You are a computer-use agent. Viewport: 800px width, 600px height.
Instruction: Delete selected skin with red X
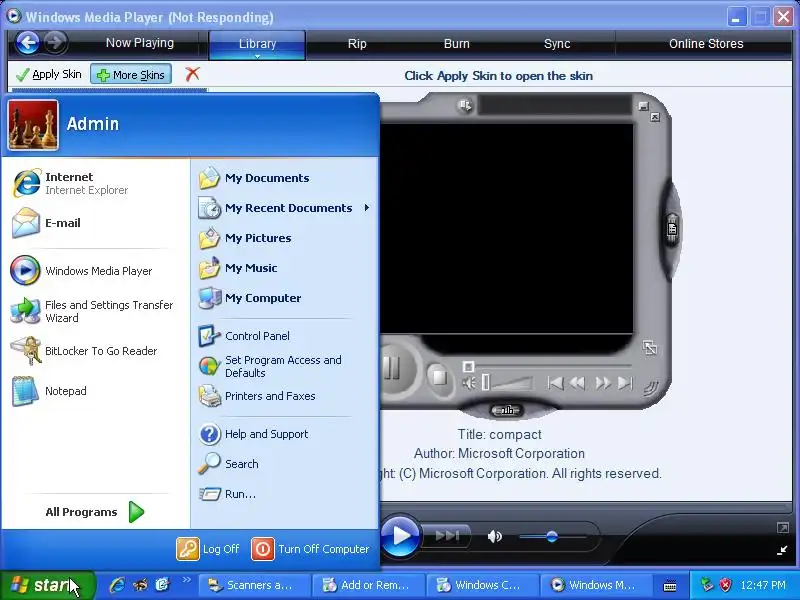(x=192, y=74)
